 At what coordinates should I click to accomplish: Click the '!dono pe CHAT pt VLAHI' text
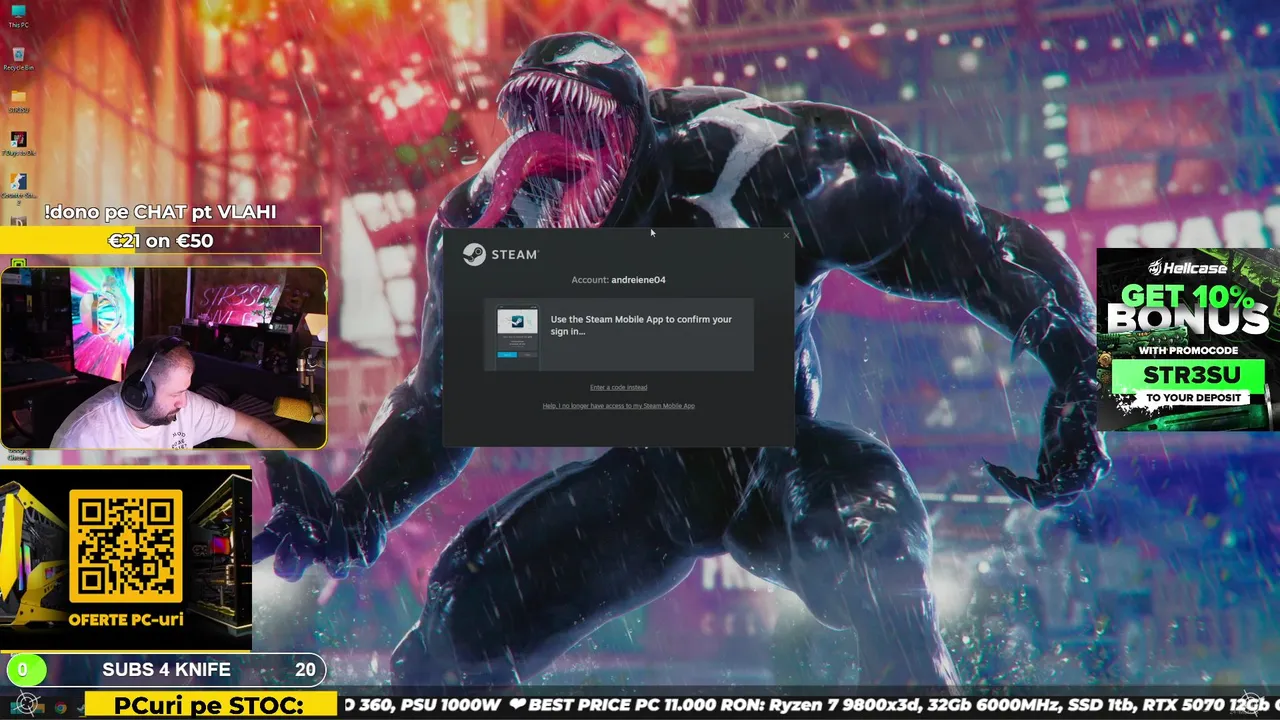160,212
